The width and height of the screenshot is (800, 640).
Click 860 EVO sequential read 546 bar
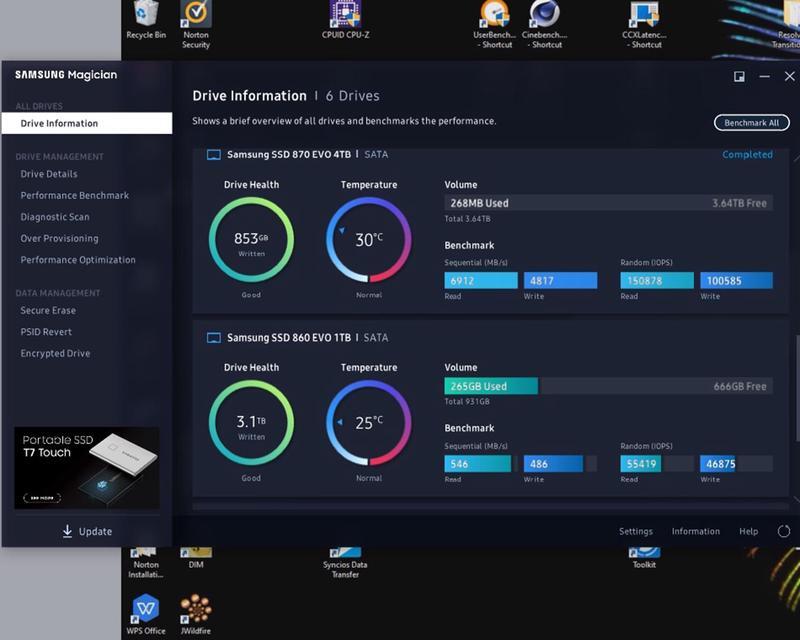(478, 463)
